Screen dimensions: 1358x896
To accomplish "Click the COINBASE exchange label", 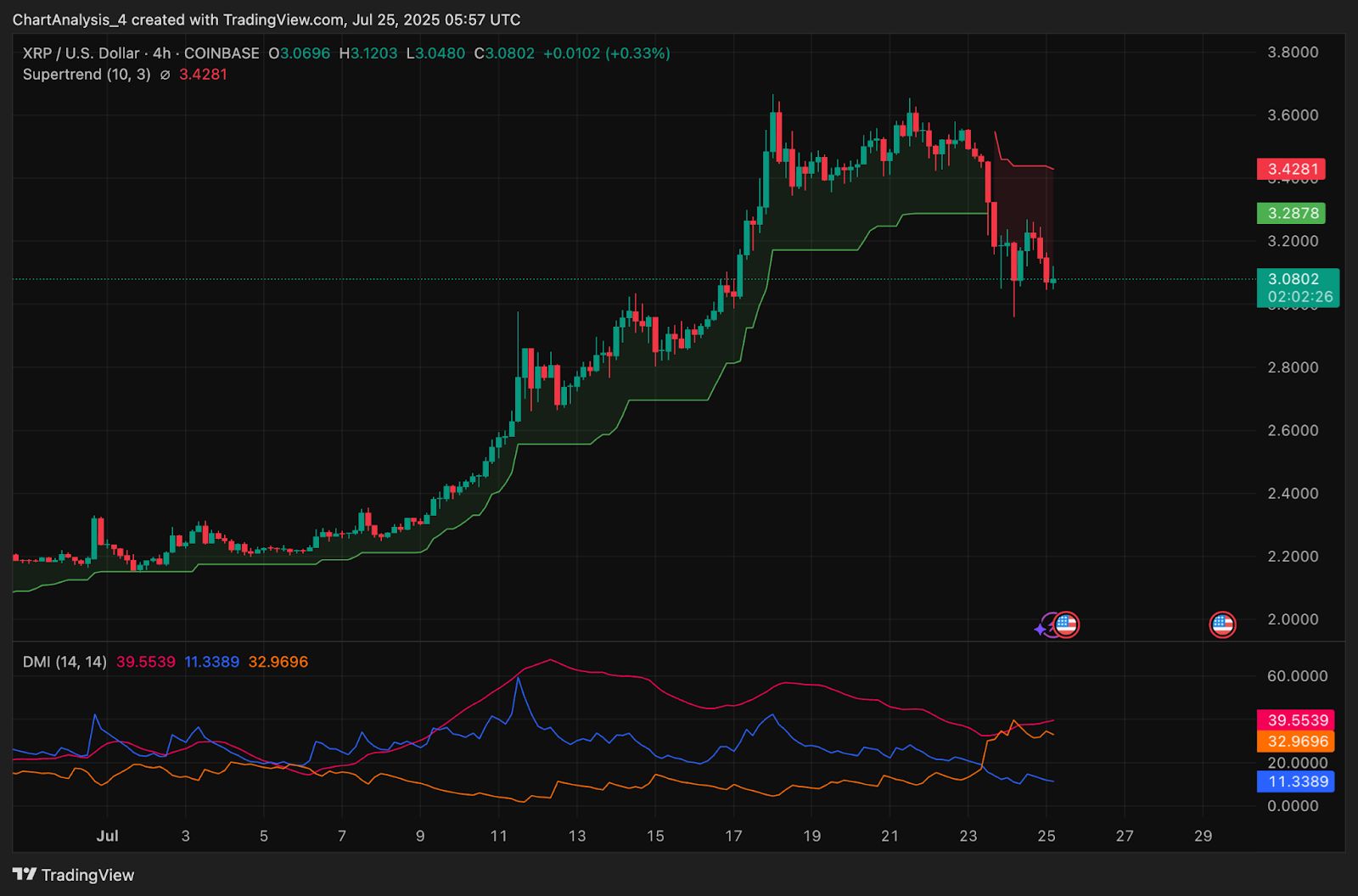I will tap(222, 53).
